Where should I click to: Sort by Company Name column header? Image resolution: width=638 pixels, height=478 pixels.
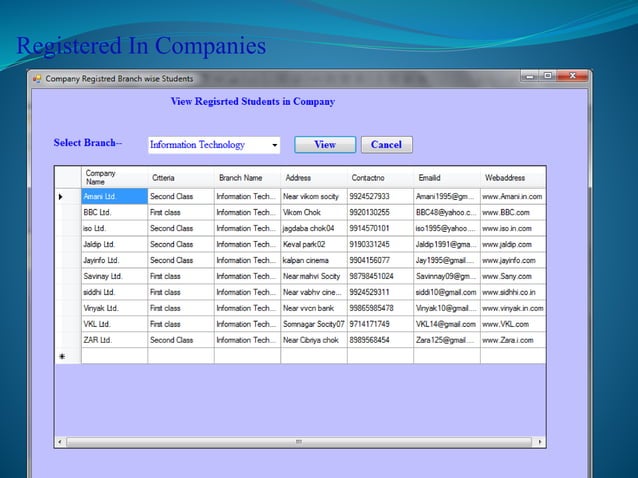[114, 178]
